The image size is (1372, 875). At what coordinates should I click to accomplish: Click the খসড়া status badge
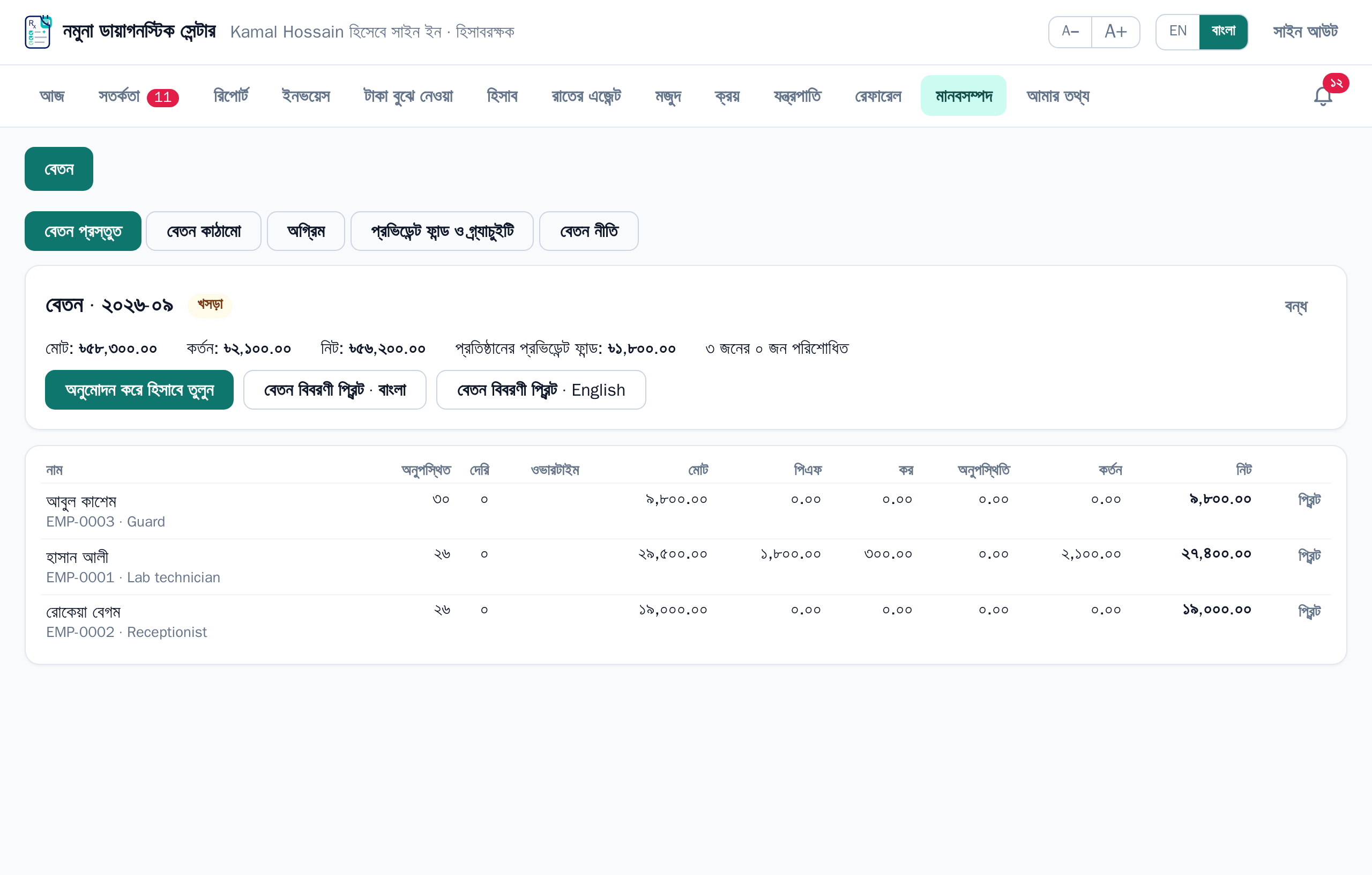(210, 305)
